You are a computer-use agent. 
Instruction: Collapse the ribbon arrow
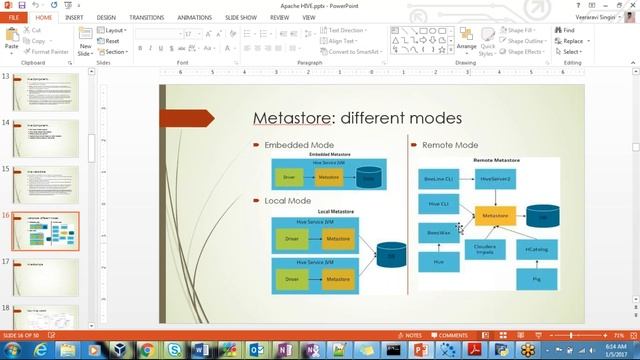pos(633,62)
